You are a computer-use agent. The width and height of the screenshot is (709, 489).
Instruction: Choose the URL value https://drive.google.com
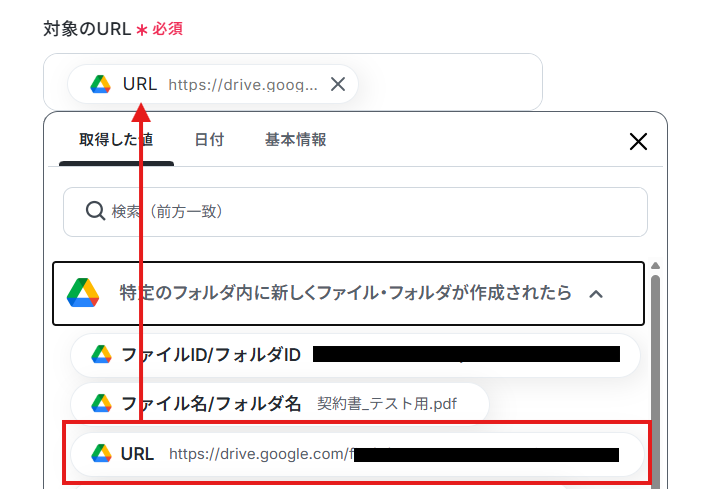click(357, 454)
